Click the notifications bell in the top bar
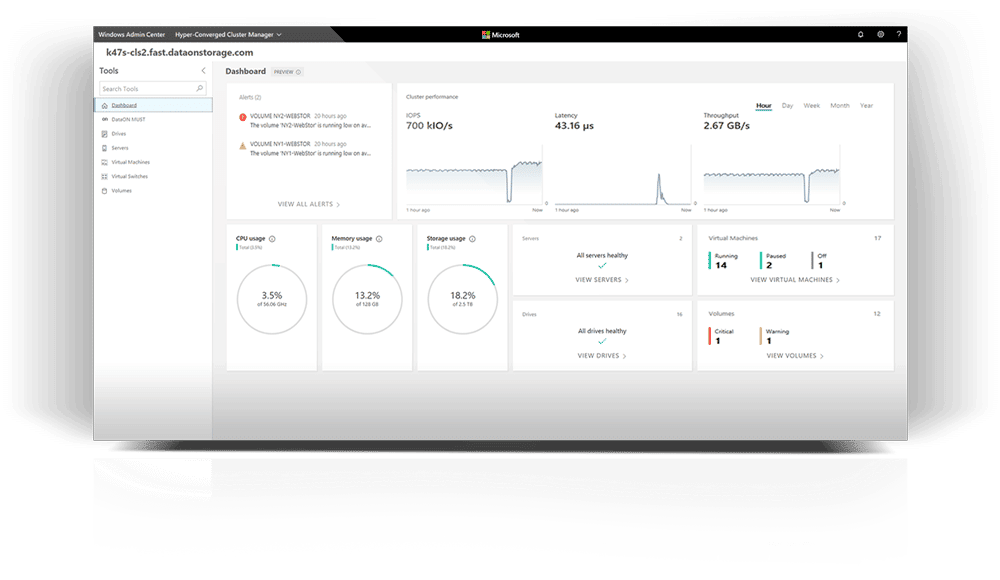 point(859,34)
